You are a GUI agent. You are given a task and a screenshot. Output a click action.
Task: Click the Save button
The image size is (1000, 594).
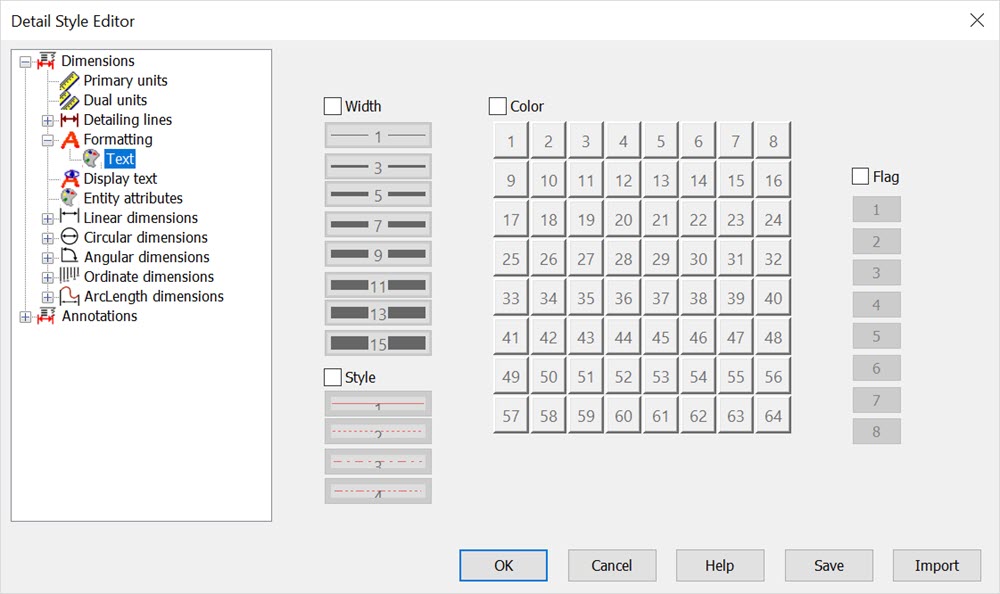[x=828, y=565]
